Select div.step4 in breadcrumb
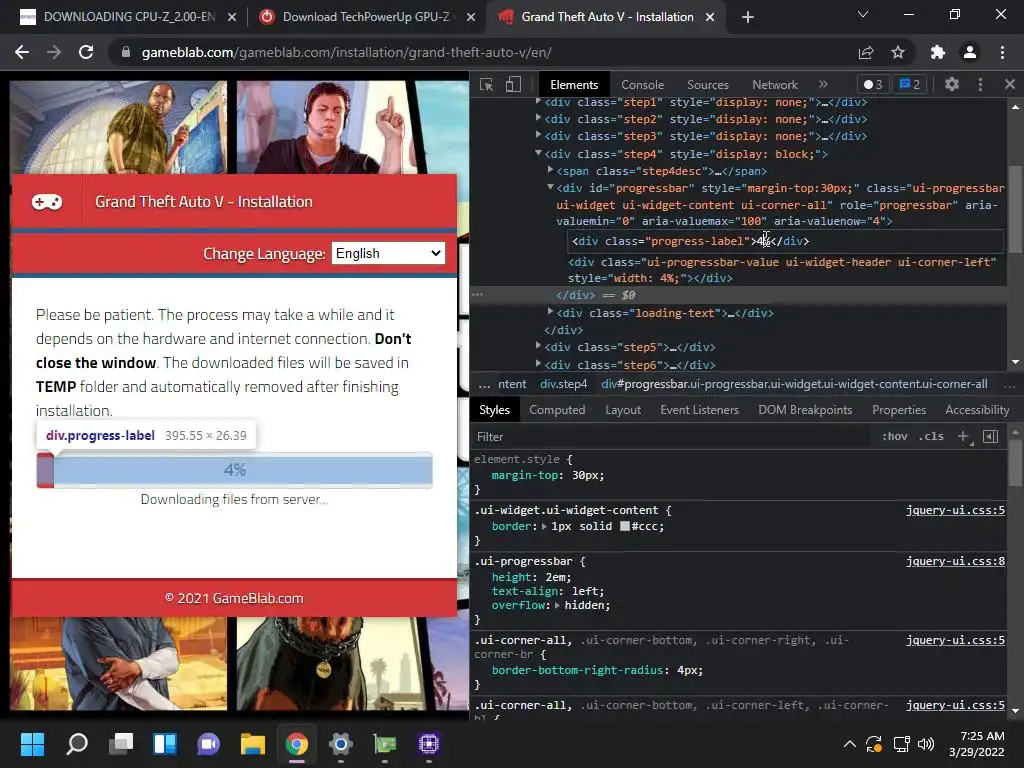The image size is (1024, 768). point(564,384)
